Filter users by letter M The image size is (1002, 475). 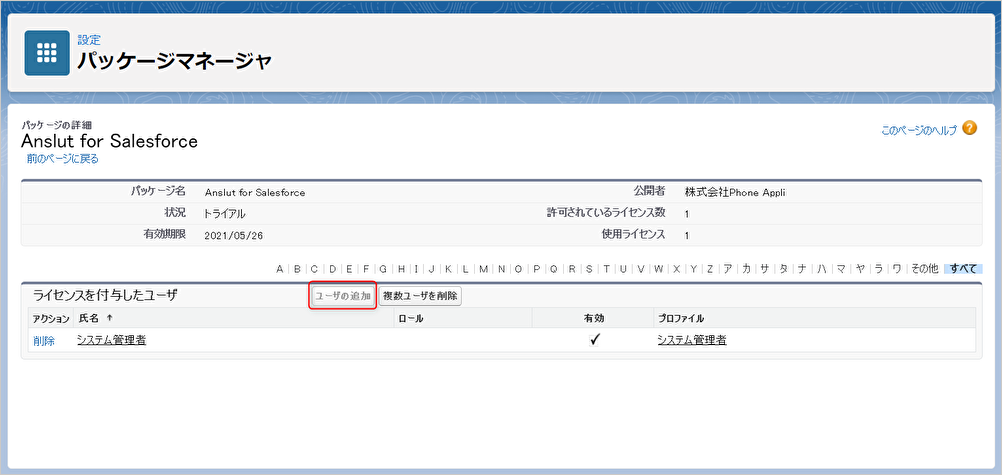pos(484,269)
